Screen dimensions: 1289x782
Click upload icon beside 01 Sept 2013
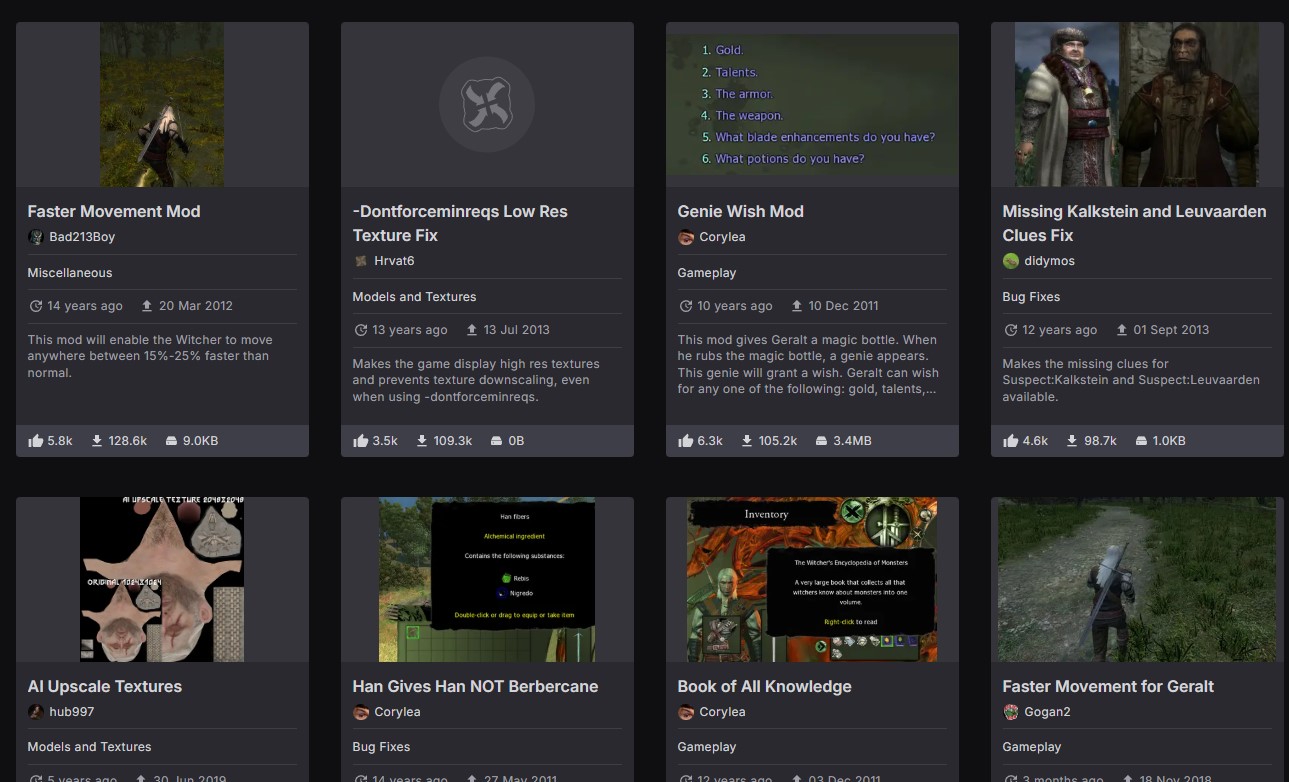pos(1122,330)
